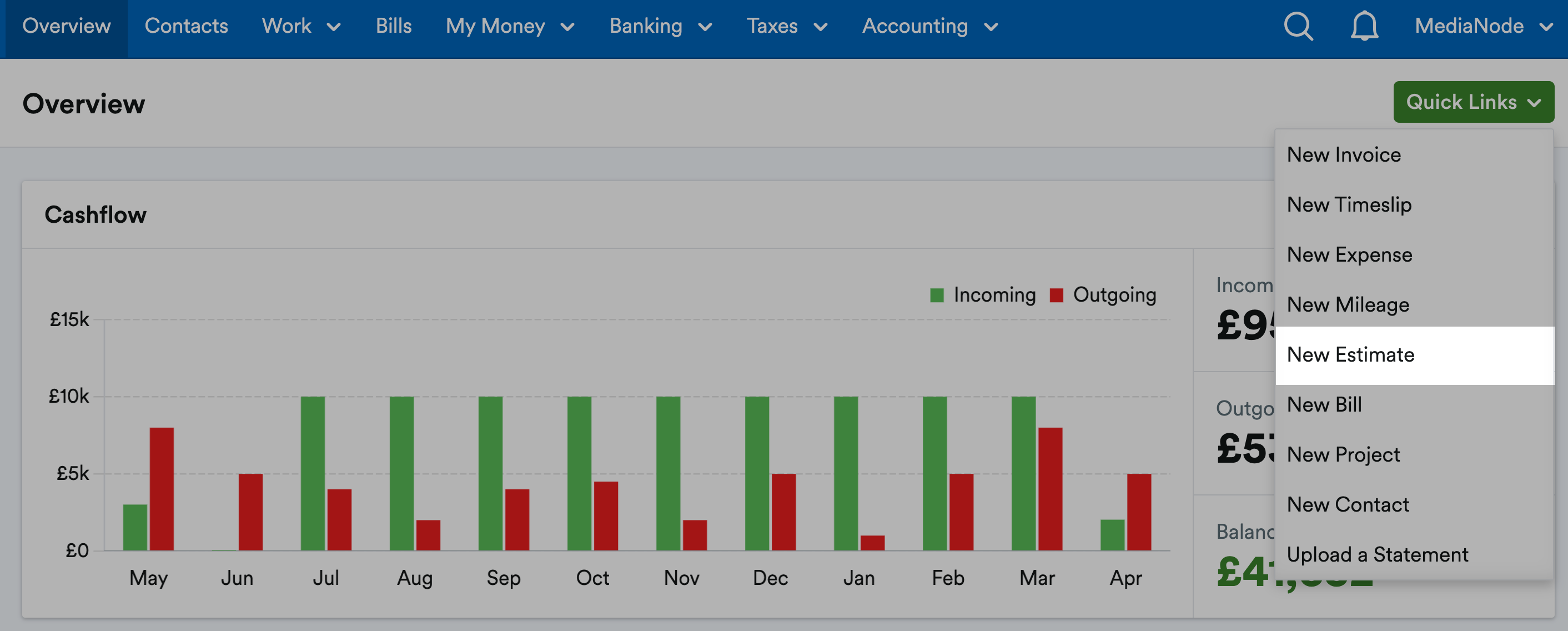The width and height of the screenshot is (1568, 631).
Task: Open the Banking dropdown menu
Action: [x=660, y=26]
